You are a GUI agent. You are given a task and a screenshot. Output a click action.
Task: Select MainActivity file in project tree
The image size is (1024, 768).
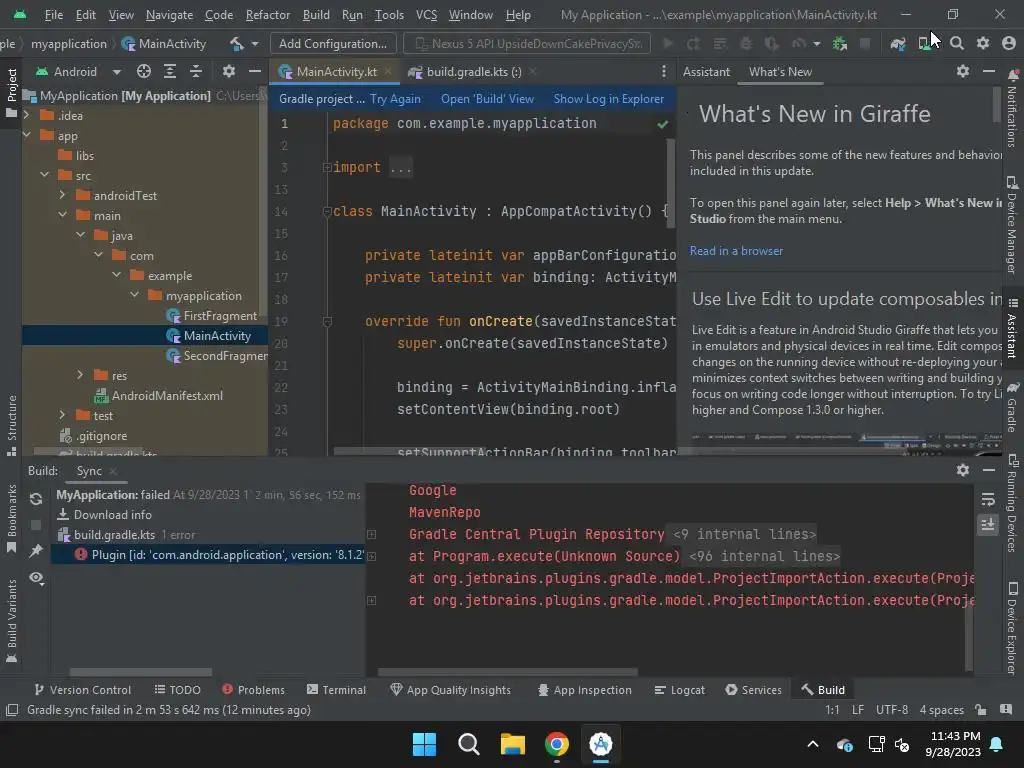(x=145, y=335)
